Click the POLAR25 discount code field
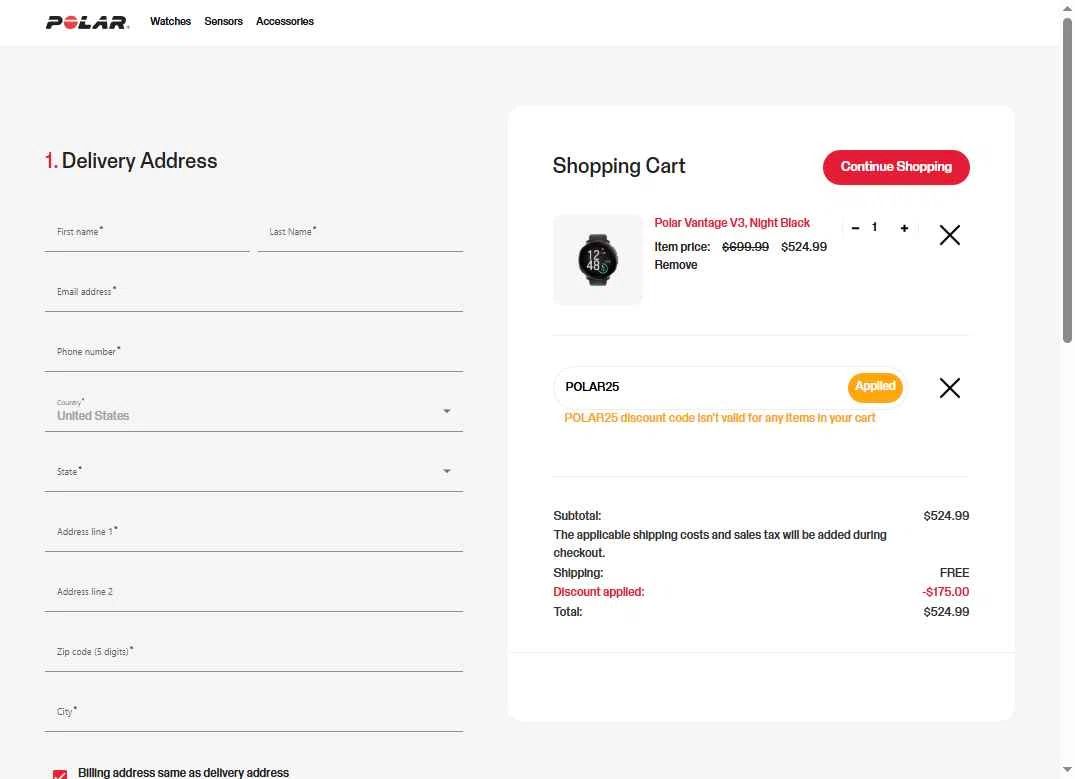The image size is (1075, 779). 699,387
